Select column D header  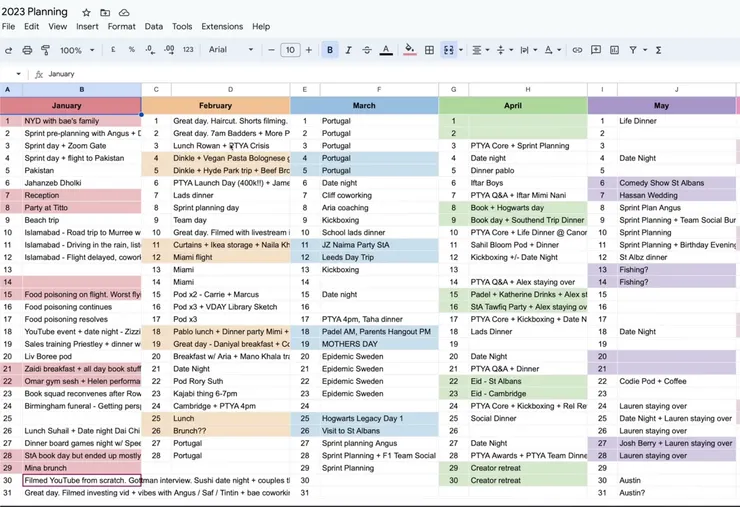[230, 89]
